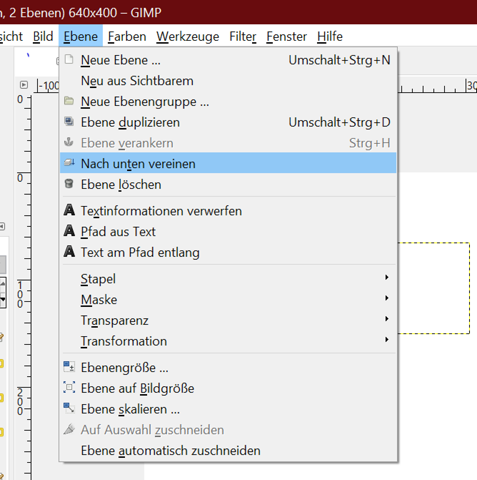Click the Auf Auswahl zuschneiden knife icon
The width and height of the screenshot is (477, 480).
click(x=69, y=429)
